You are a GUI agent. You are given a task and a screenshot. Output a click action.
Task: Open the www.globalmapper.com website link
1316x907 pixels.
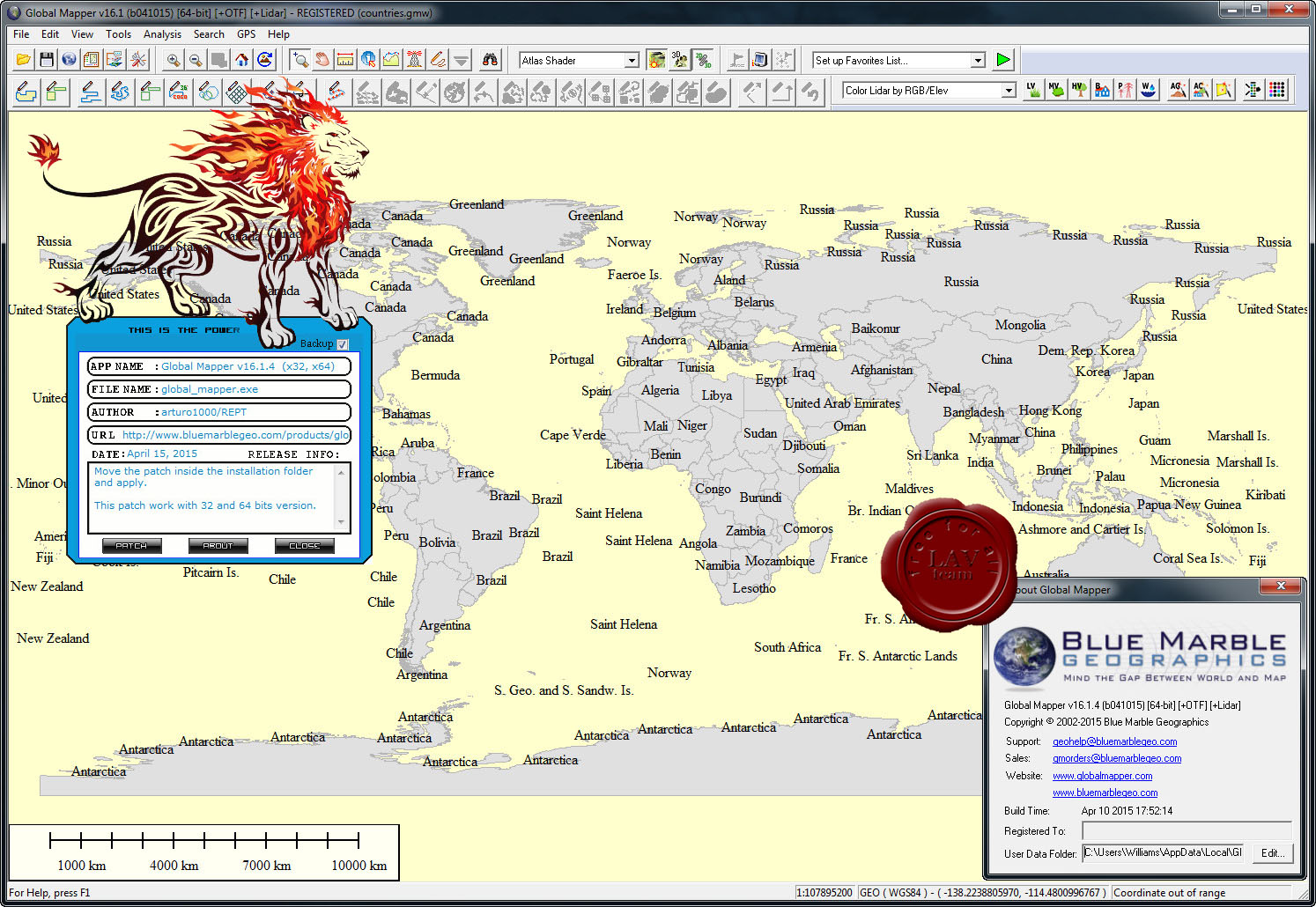[x=1102, y=776]
